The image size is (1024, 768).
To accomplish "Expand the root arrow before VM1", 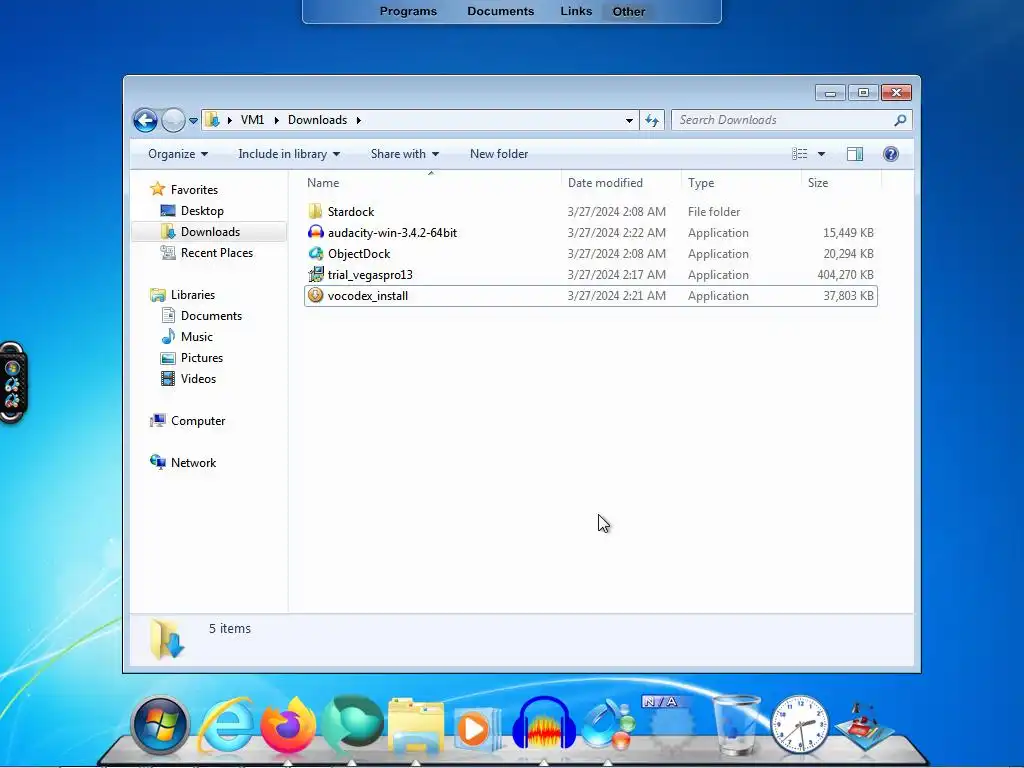I will 230,120.
